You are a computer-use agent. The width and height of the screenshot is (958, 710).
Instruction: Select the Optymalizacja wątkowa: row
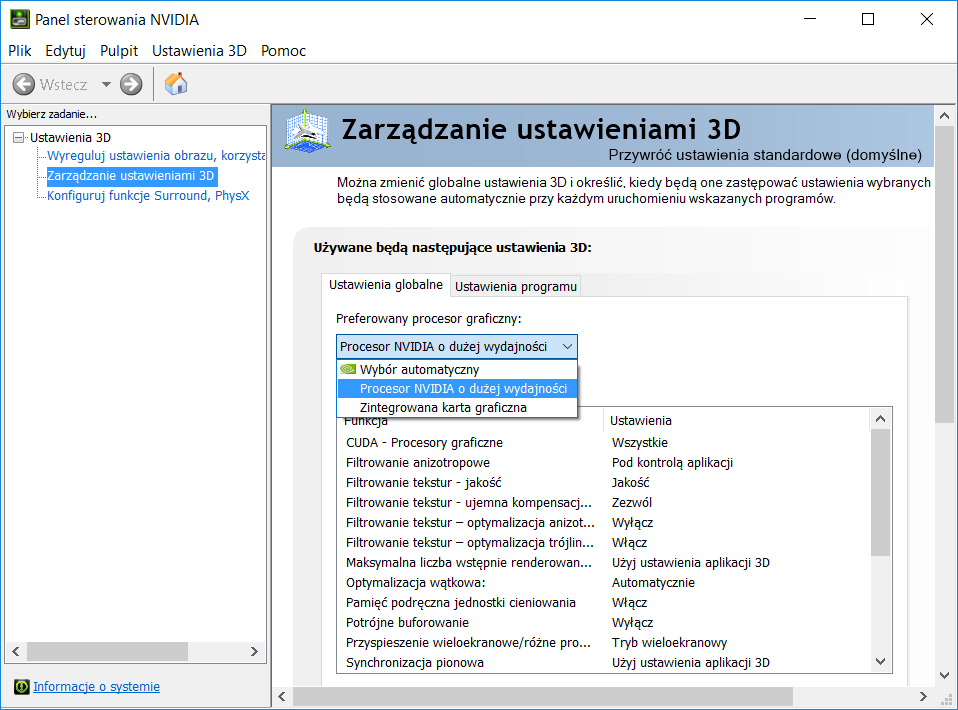(x=604, y=582)
